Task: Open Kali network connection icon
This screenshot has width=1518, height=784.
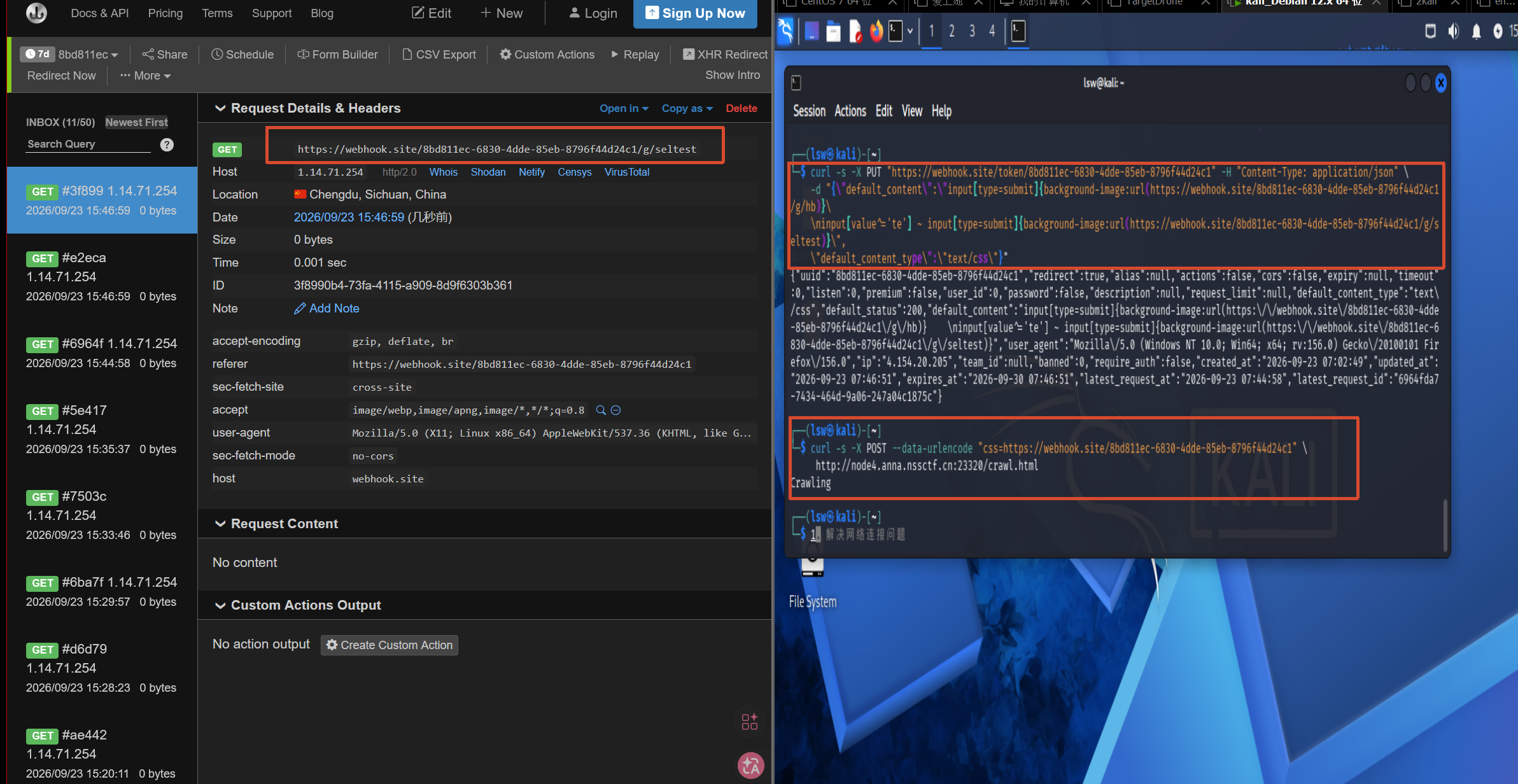Action: coord(1430,31)
